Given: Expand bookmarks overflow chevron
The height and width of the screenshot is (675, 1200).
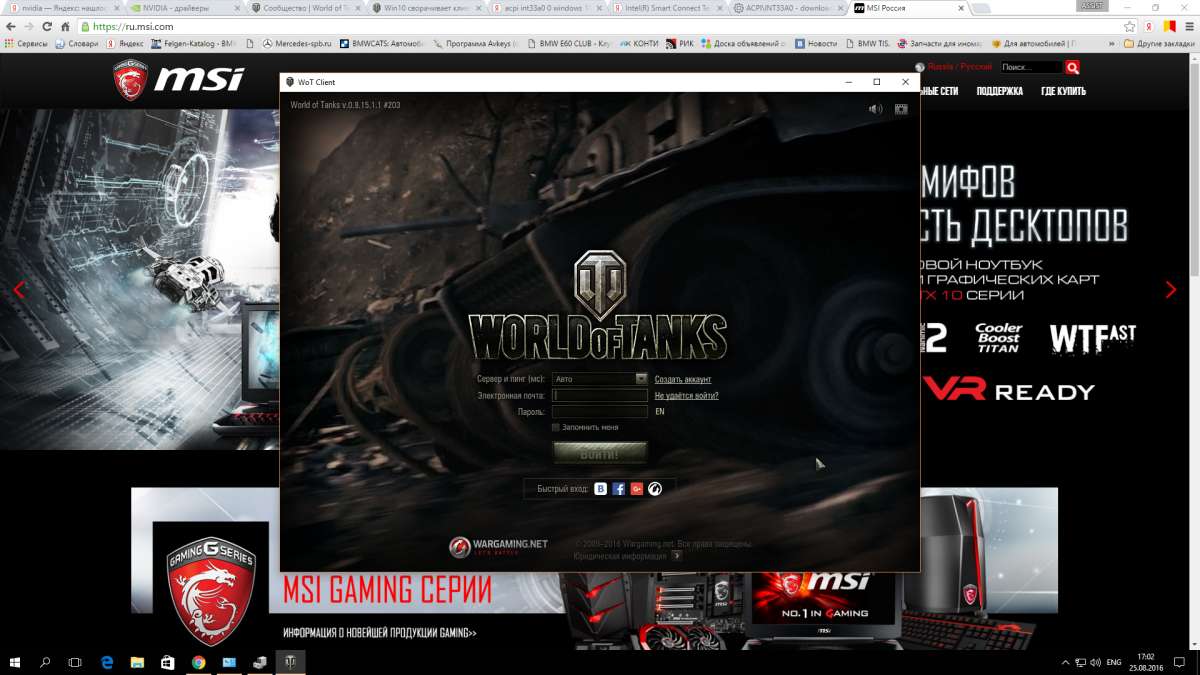Looking at the screenshot, I should (1112, 44).
